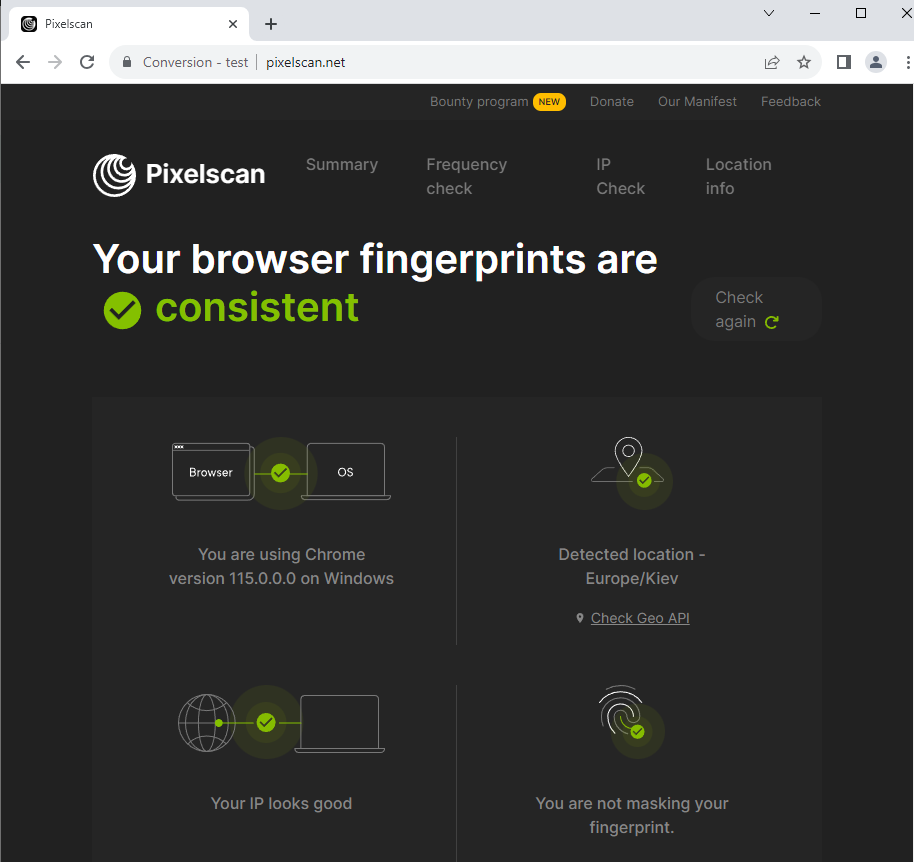Click the location pin illustration
Image resolution: width=914 pixels, height=862 pixels.
pos(631,472)
